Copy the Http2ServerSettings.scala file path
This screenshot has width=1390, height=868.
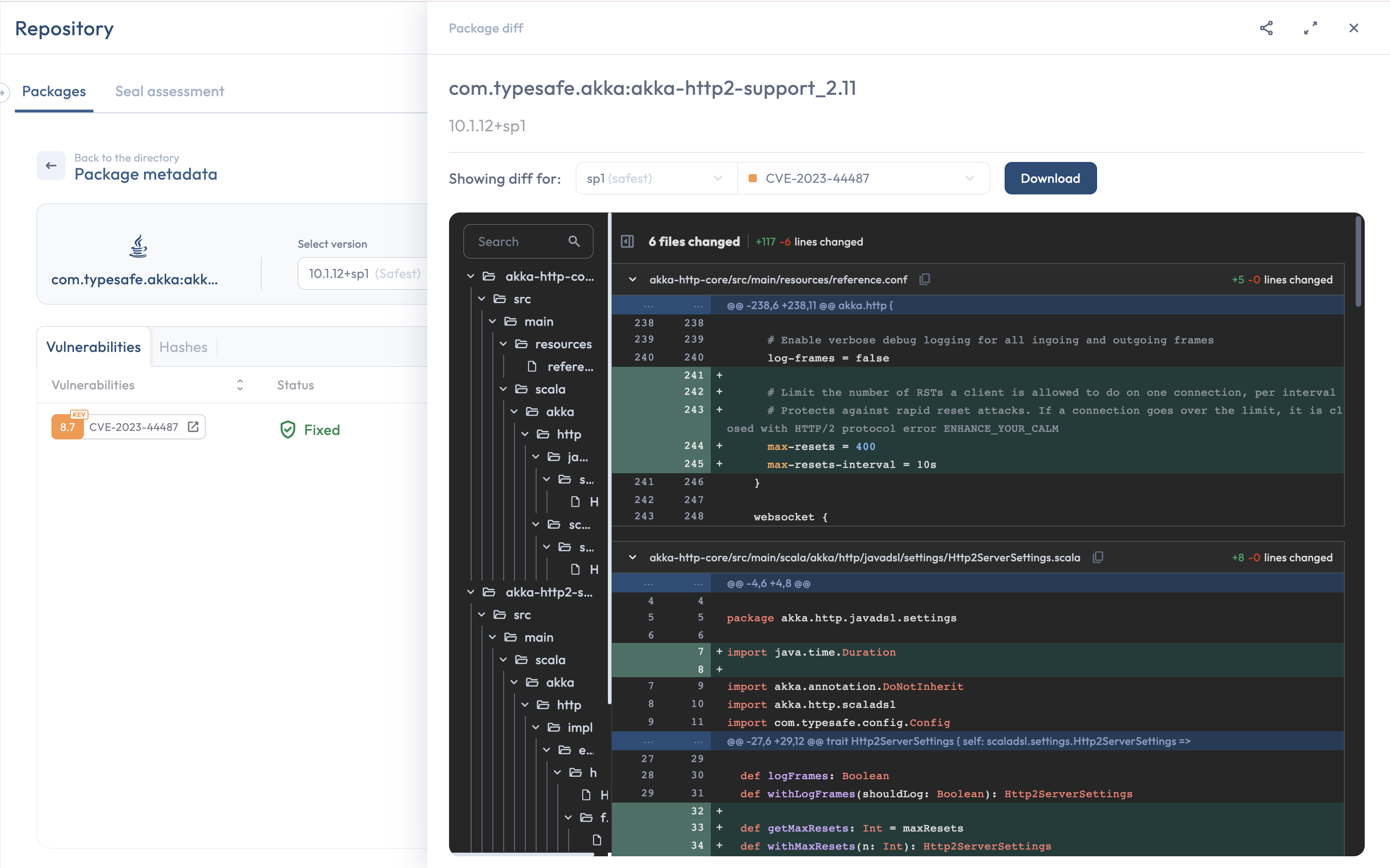[1098, 558]
